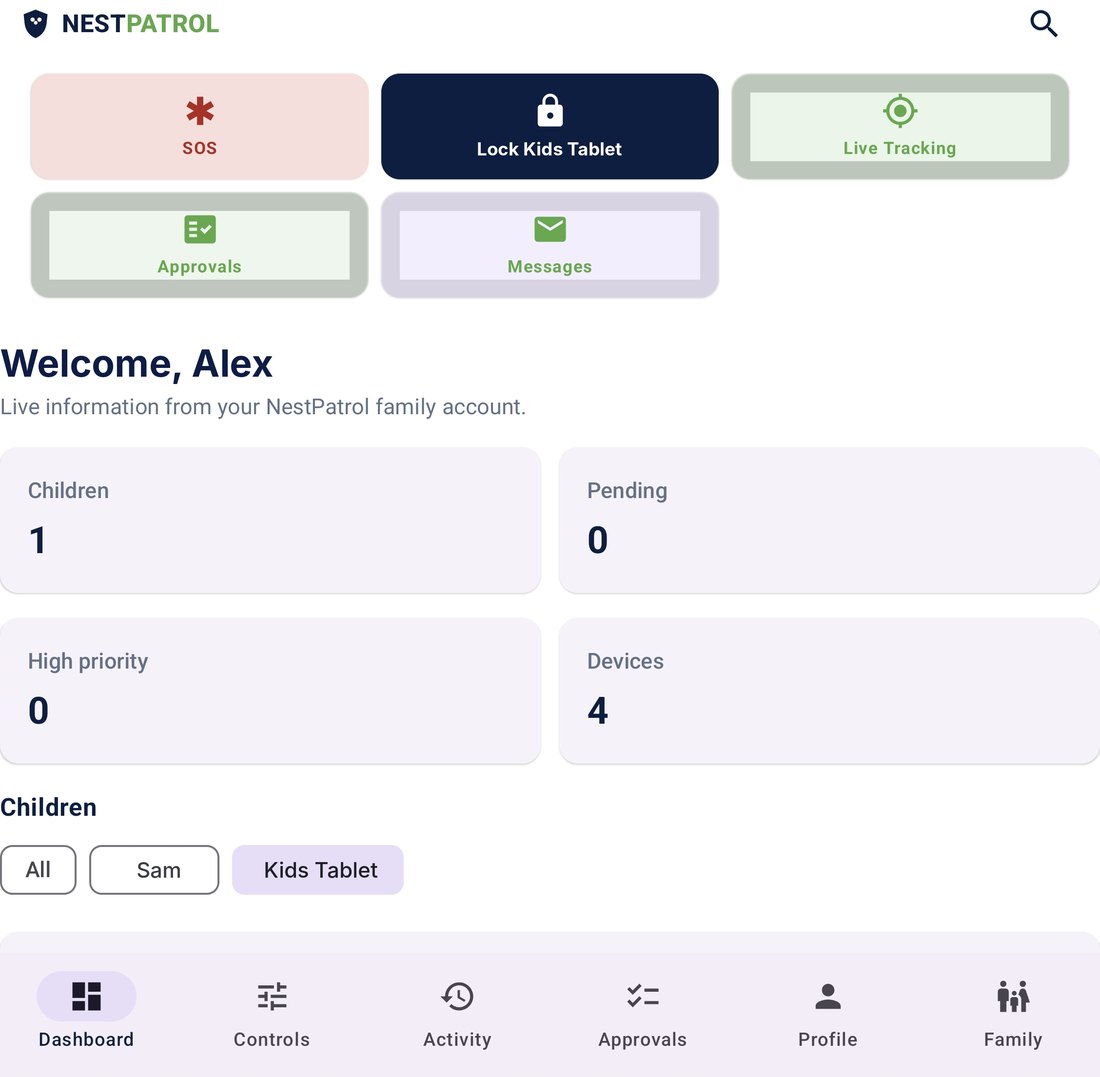Open the High priority card
Screen dimensions: 1100x1077
click(x=270, y=690)
